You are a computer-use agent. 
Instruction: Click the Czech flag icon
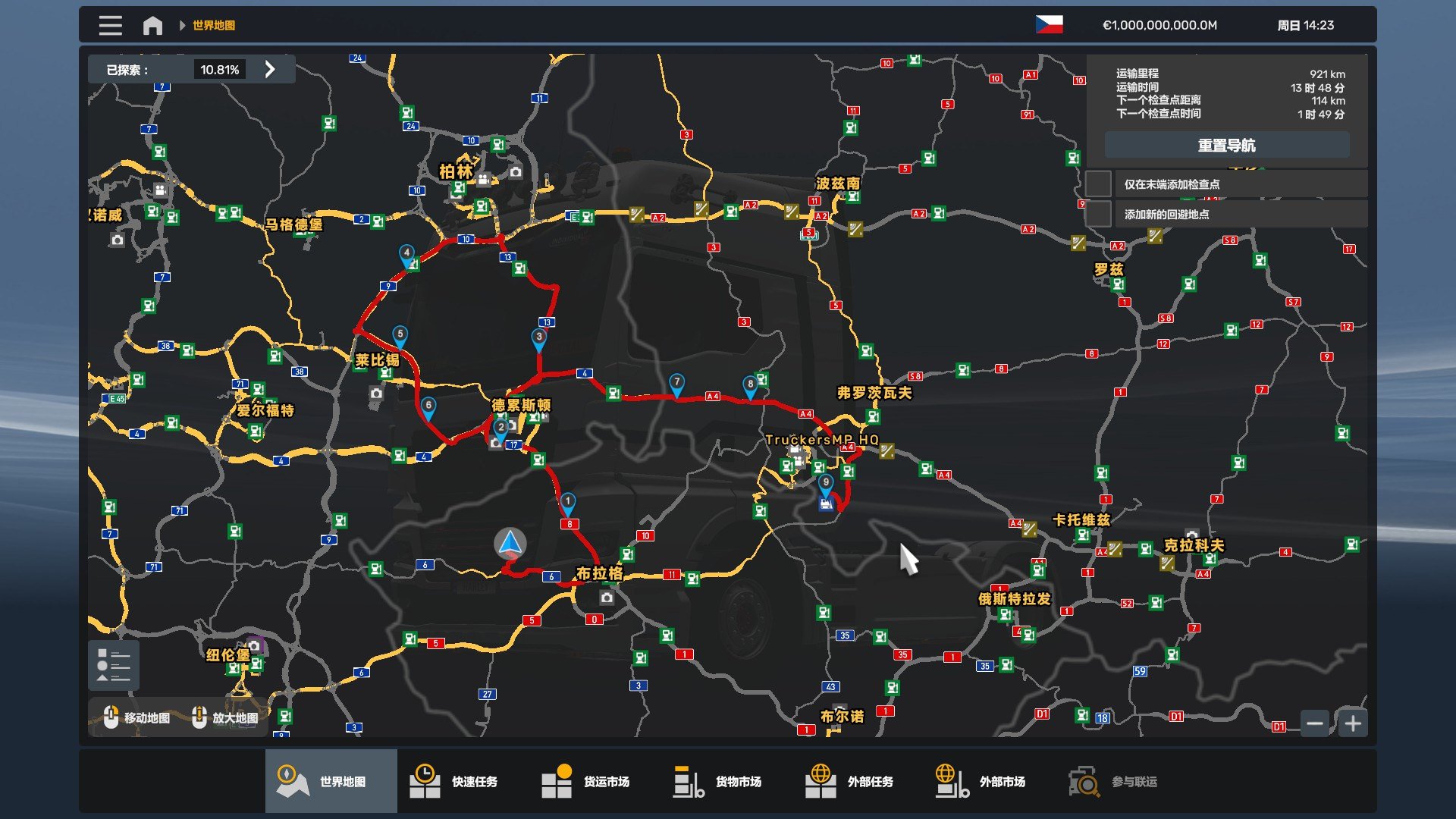1049,25
